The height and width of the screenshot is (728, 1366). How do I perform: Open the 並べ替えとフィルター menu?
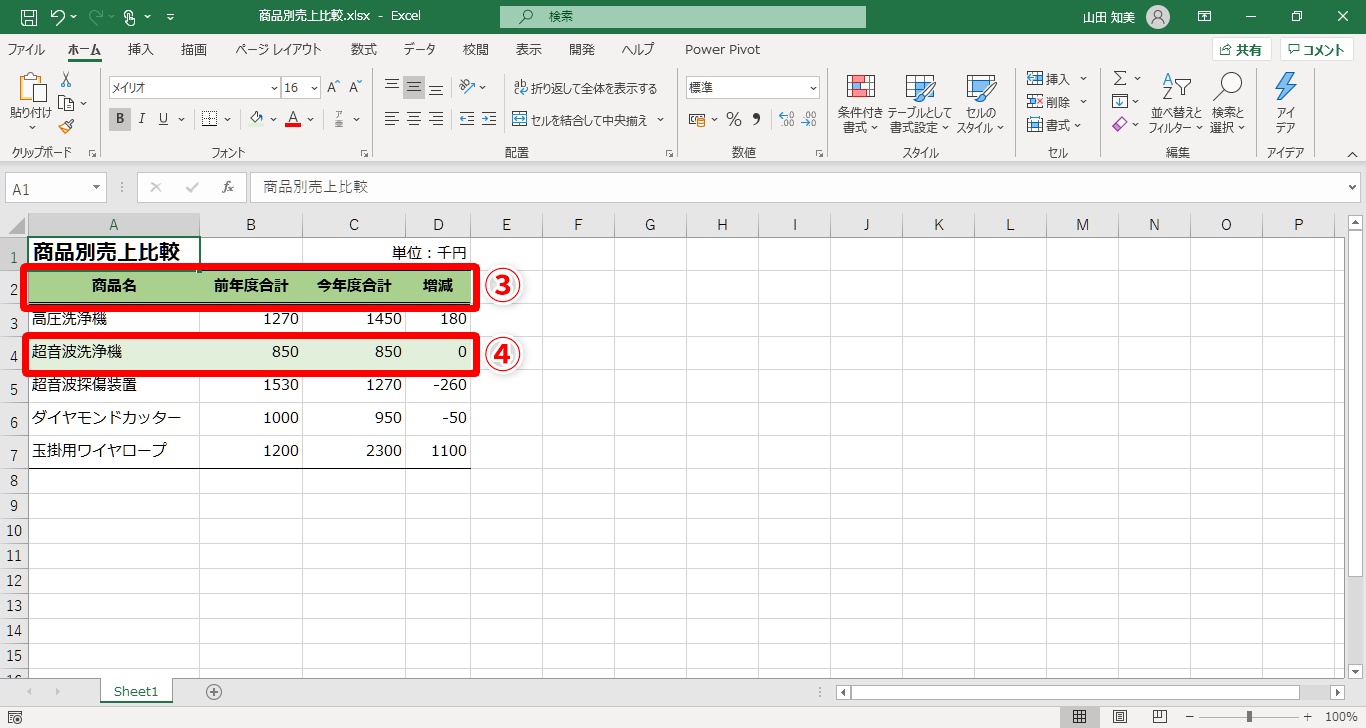coord(1175,104)
